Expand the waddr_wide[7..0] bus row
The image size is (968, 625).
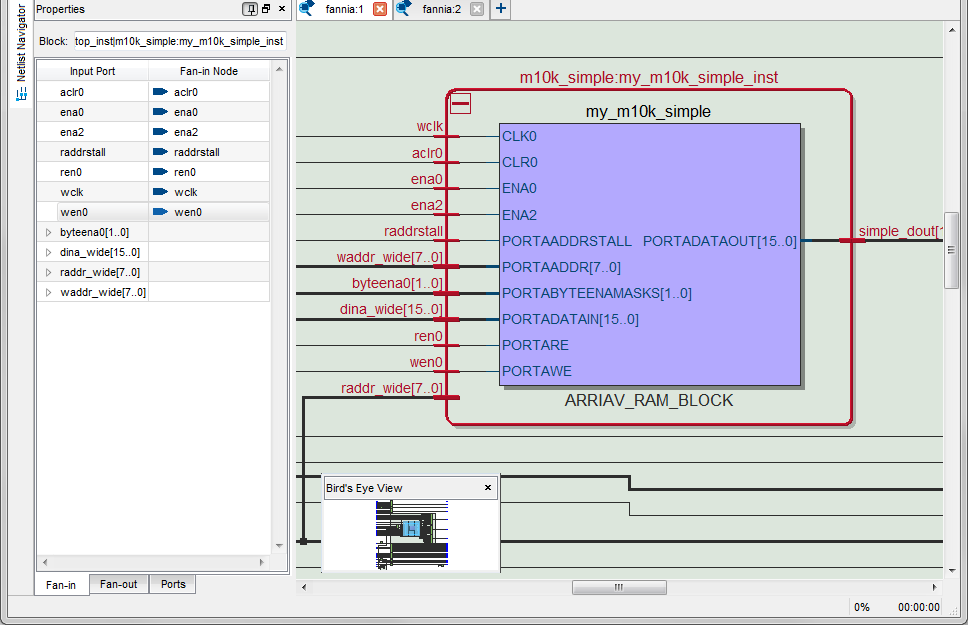coord(48,292)
